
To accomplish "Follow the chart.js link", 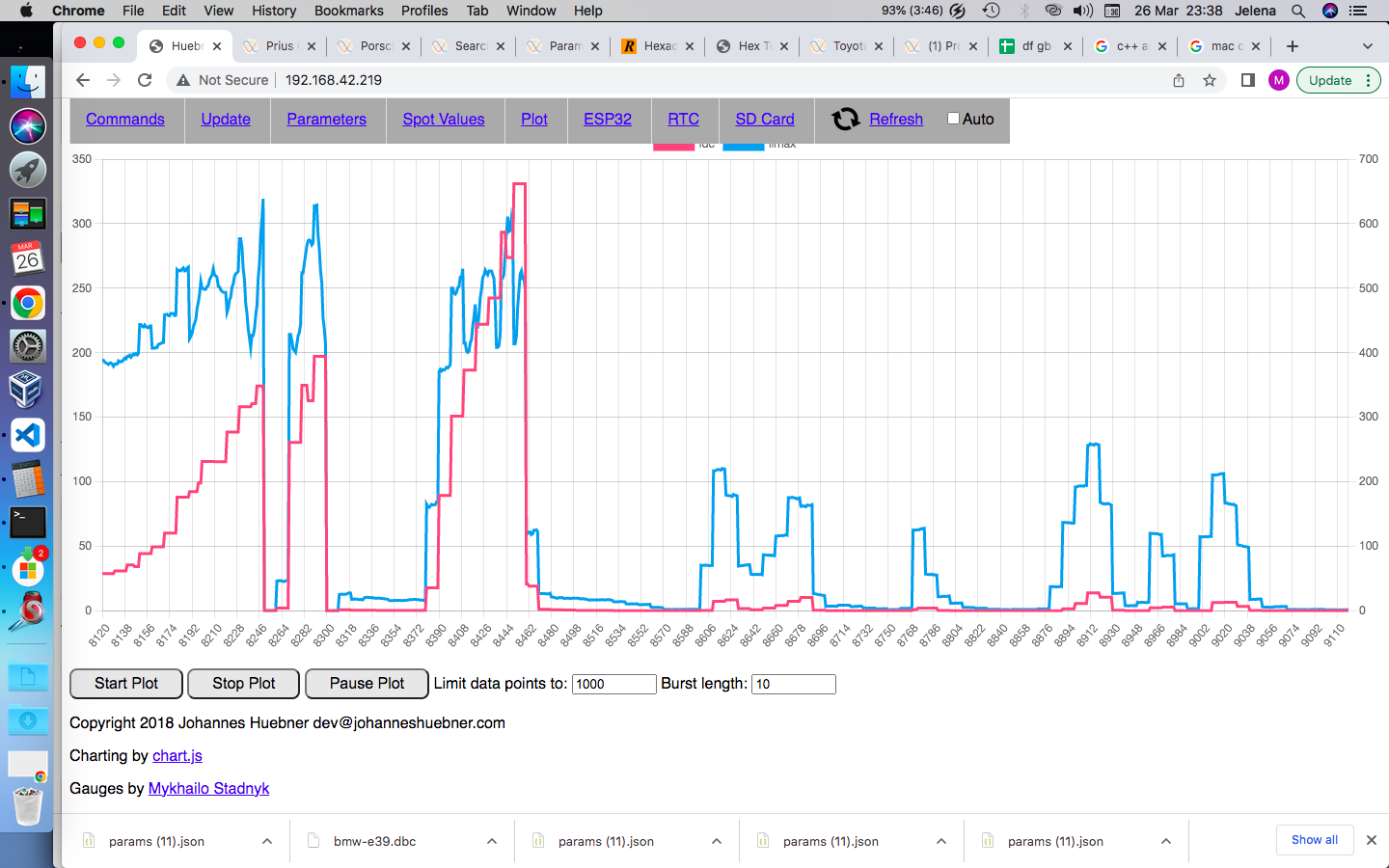I will click(x=177, y=755).
